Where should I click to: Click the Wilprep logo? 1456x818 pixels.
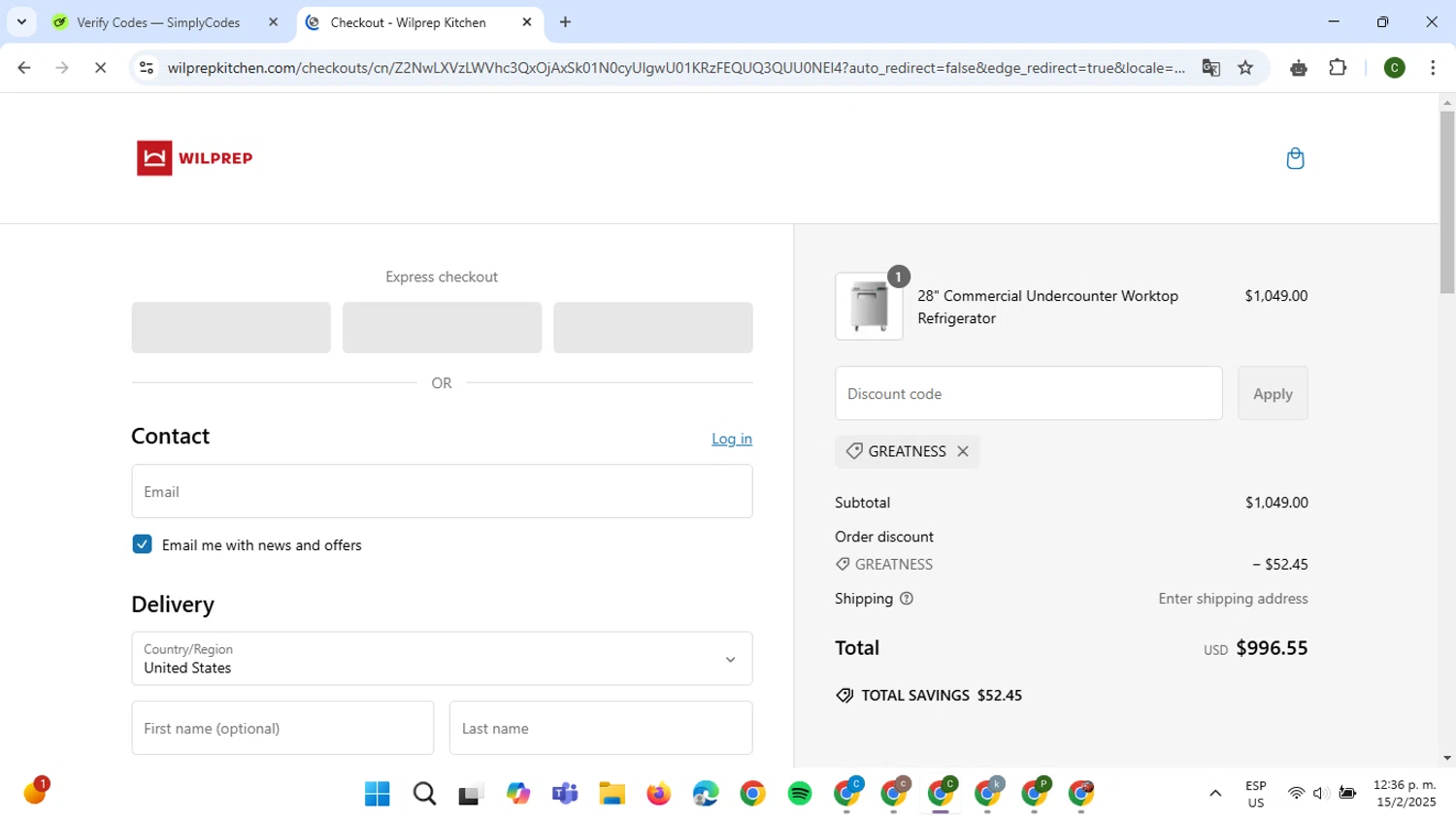195,158
